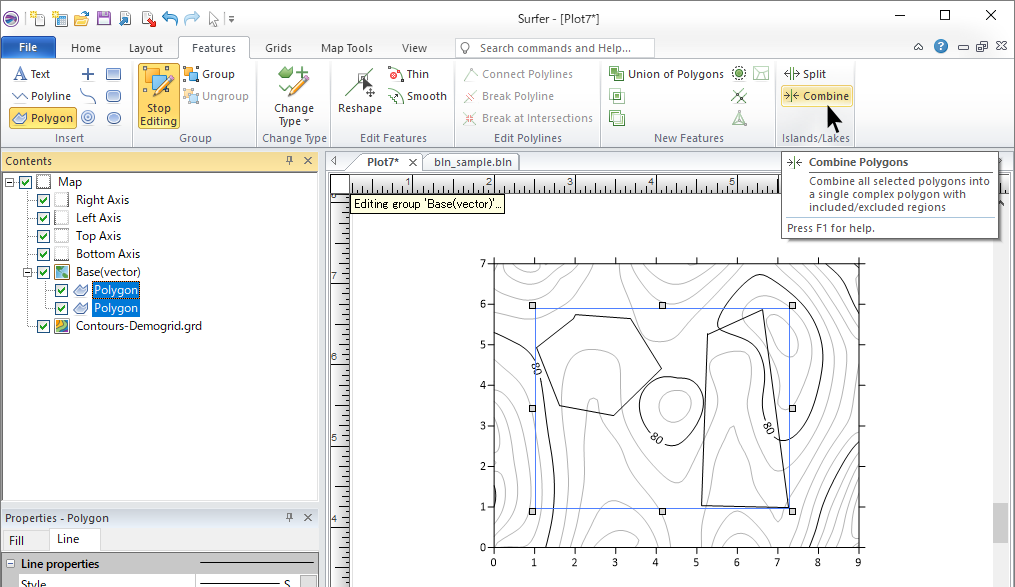
Task: Switch to the Layout ribbon tab
Action: point(146,48)
